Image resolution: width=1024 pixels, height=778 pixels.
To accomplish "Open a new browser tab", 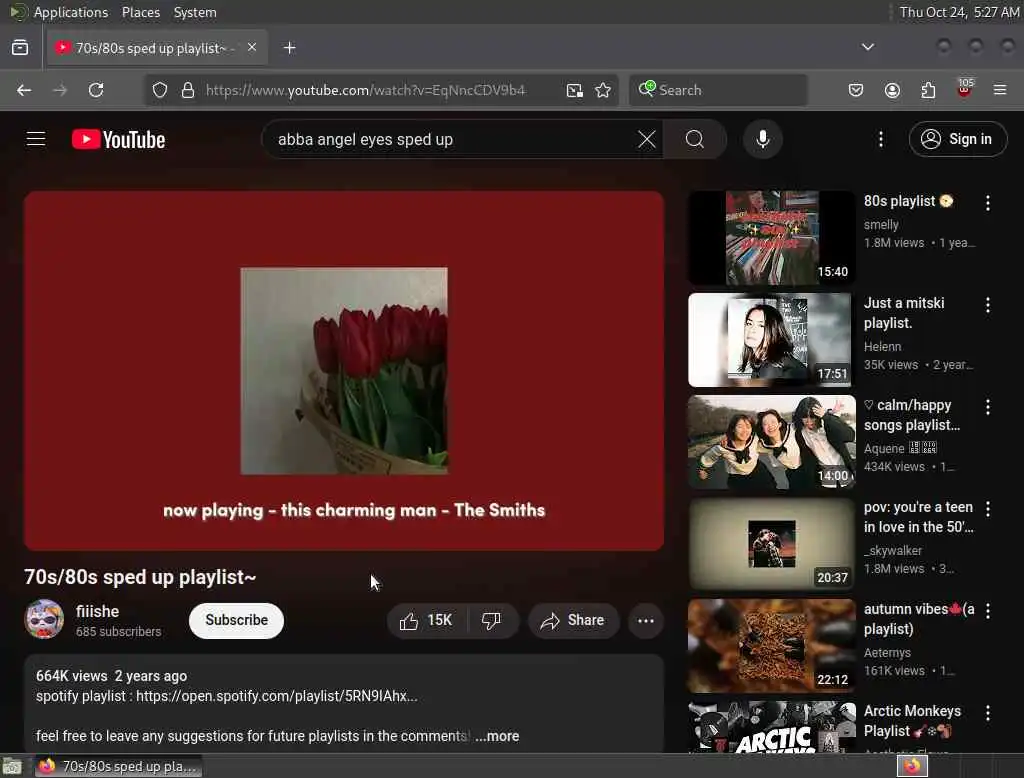I will (x=289, y=48).
